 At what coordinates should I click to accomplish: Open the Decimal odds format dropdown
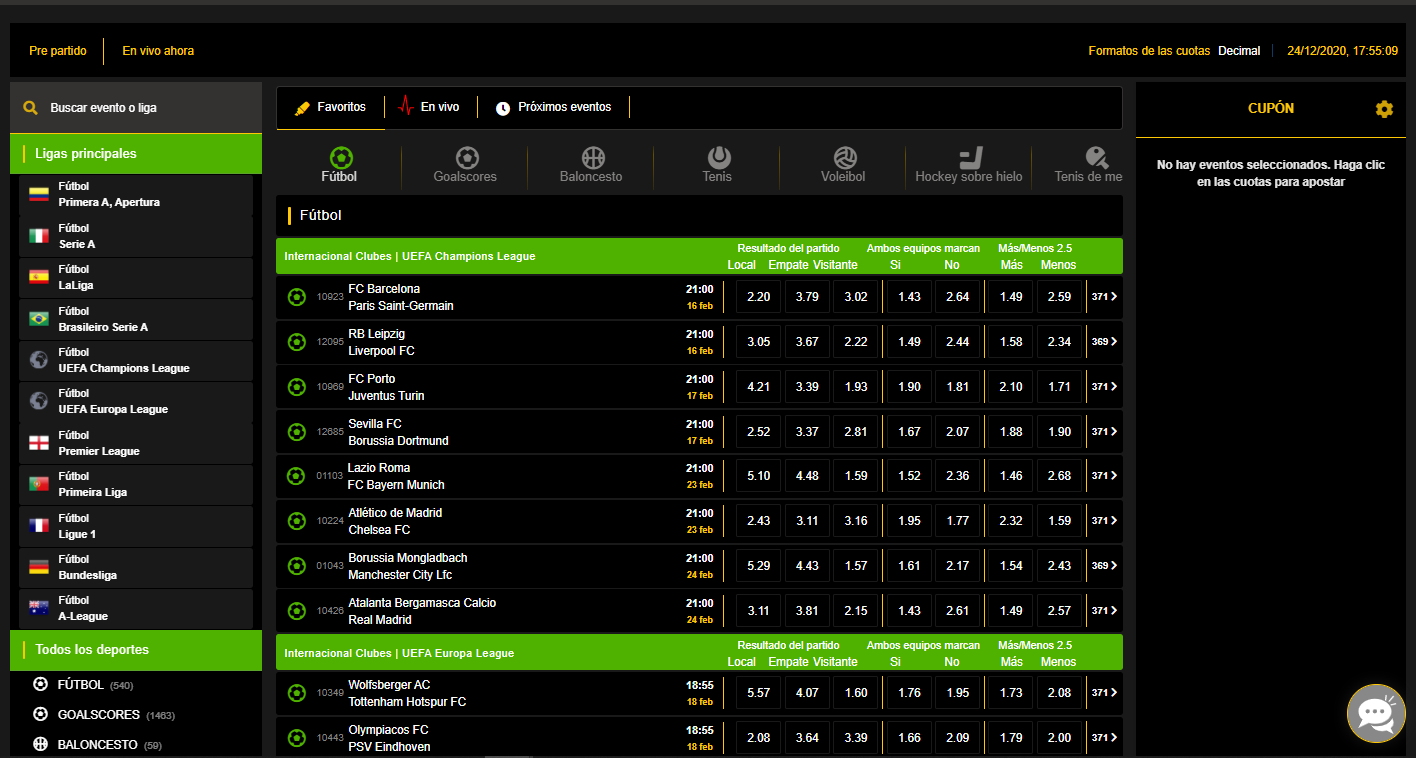pyautogui.click(x=1239, y=51)
